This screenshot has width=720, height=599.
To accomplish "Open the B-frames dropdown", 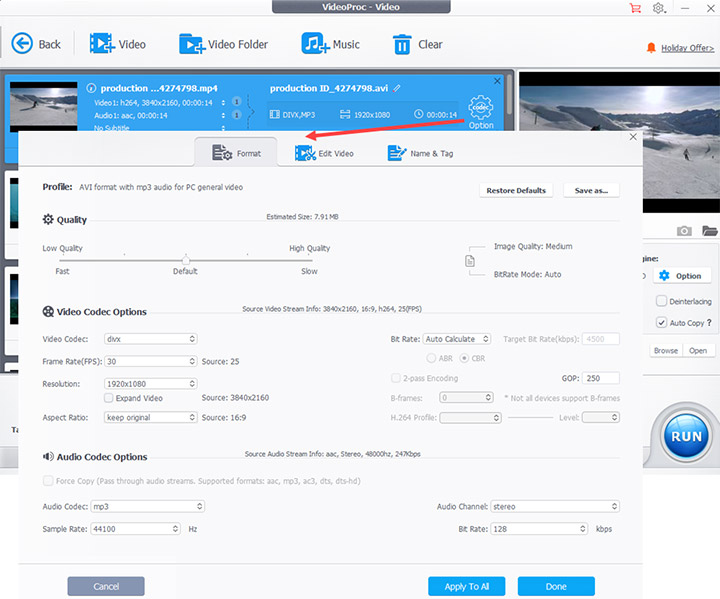I will (466, 397).
